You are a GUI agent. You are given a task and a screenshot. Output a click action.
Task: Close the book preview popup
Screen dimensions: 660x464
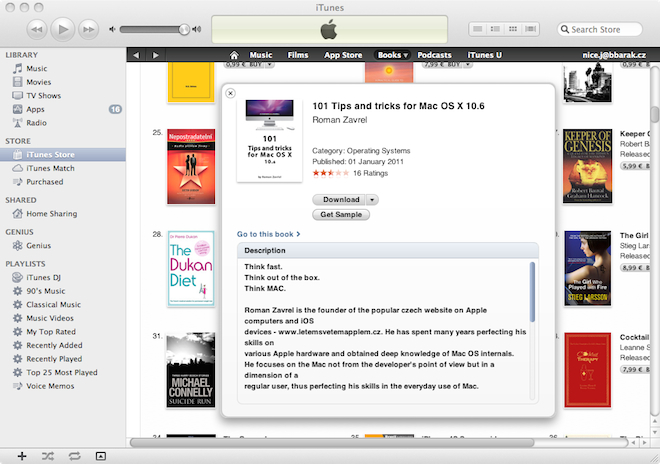click(x=230, y=93)
